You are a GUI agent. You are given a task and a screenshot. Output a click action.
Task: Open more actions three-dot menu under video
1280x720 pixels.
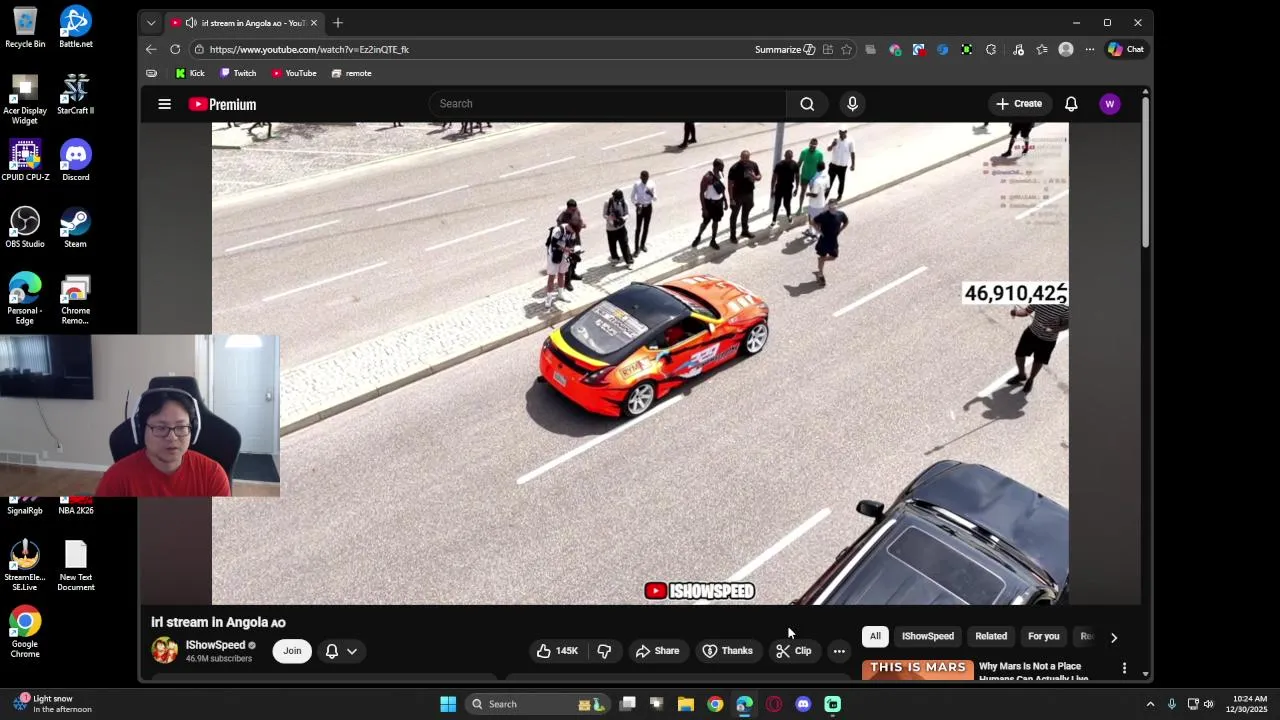pos(839,651)
